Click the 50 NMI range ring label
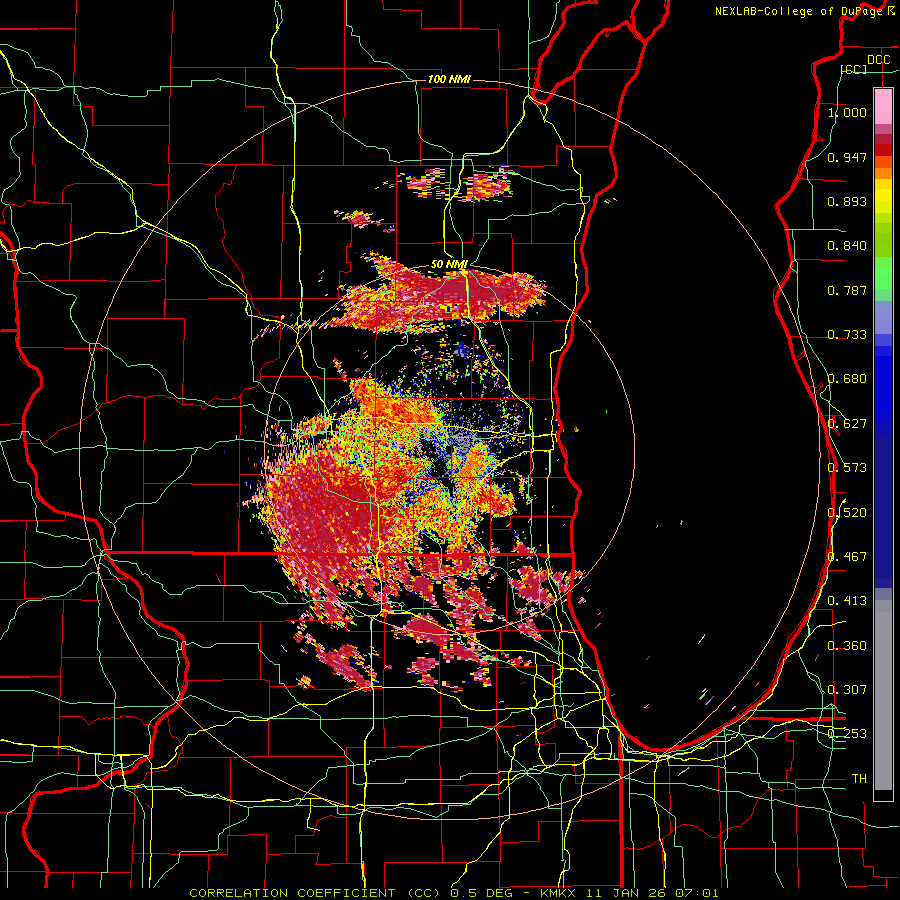Screen dimensions: 900x900 (449, 264)
